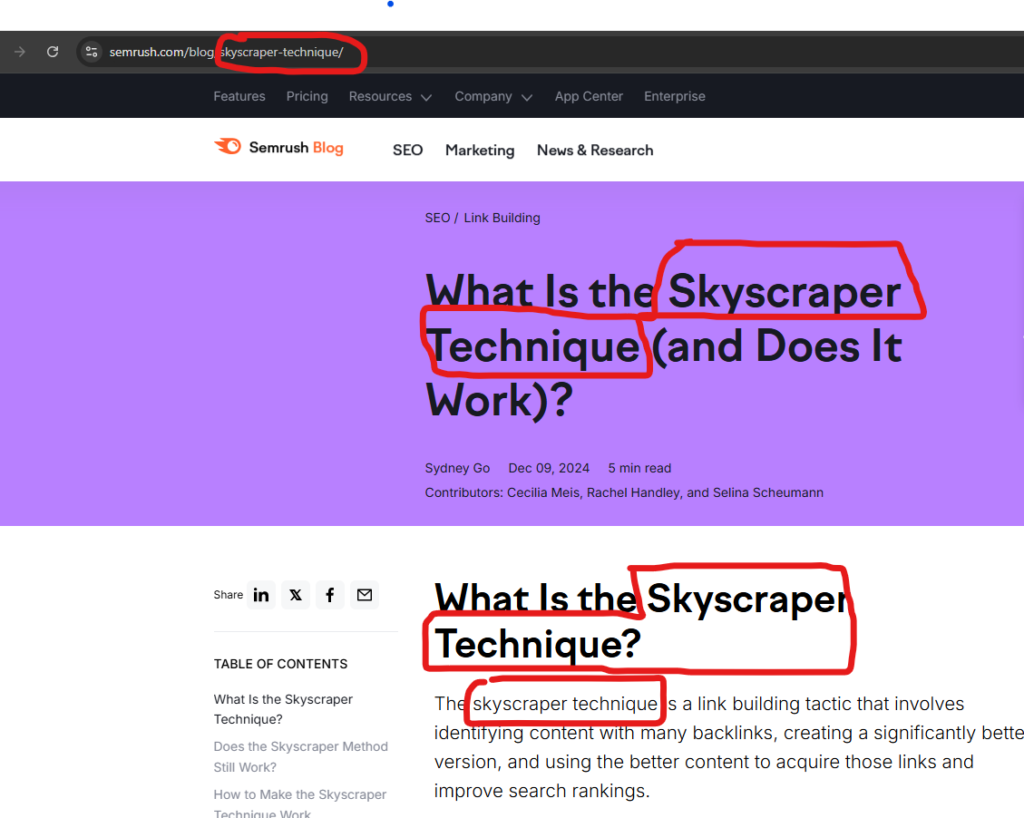Click the Semrush flame logo
The height and width of the screenshot is (818, 1024).
click(x=228, y=146)
